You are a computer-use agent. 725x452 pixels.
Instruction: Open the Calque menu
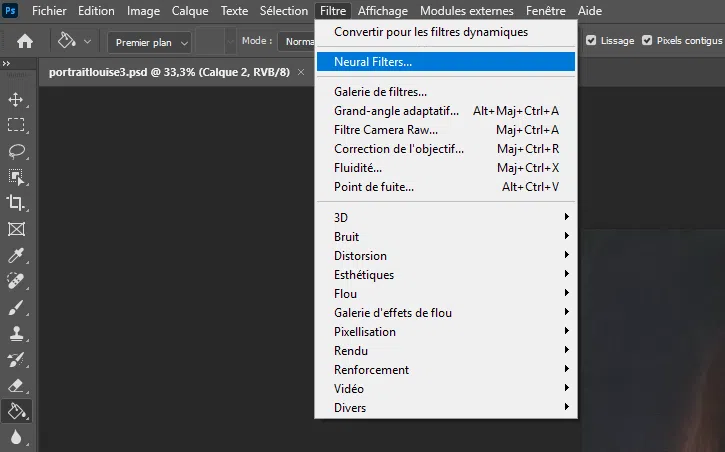coord(190,11)
